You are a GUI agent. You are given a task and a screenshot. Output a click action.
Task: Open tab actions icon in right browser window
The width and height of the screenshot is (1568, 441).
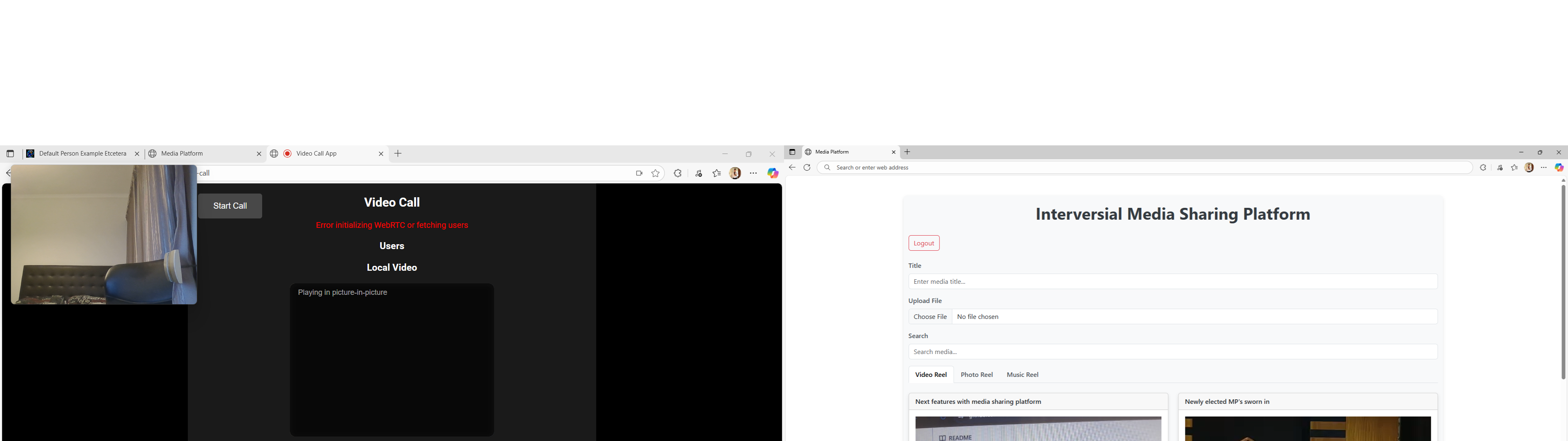click(x=792, y=152)
